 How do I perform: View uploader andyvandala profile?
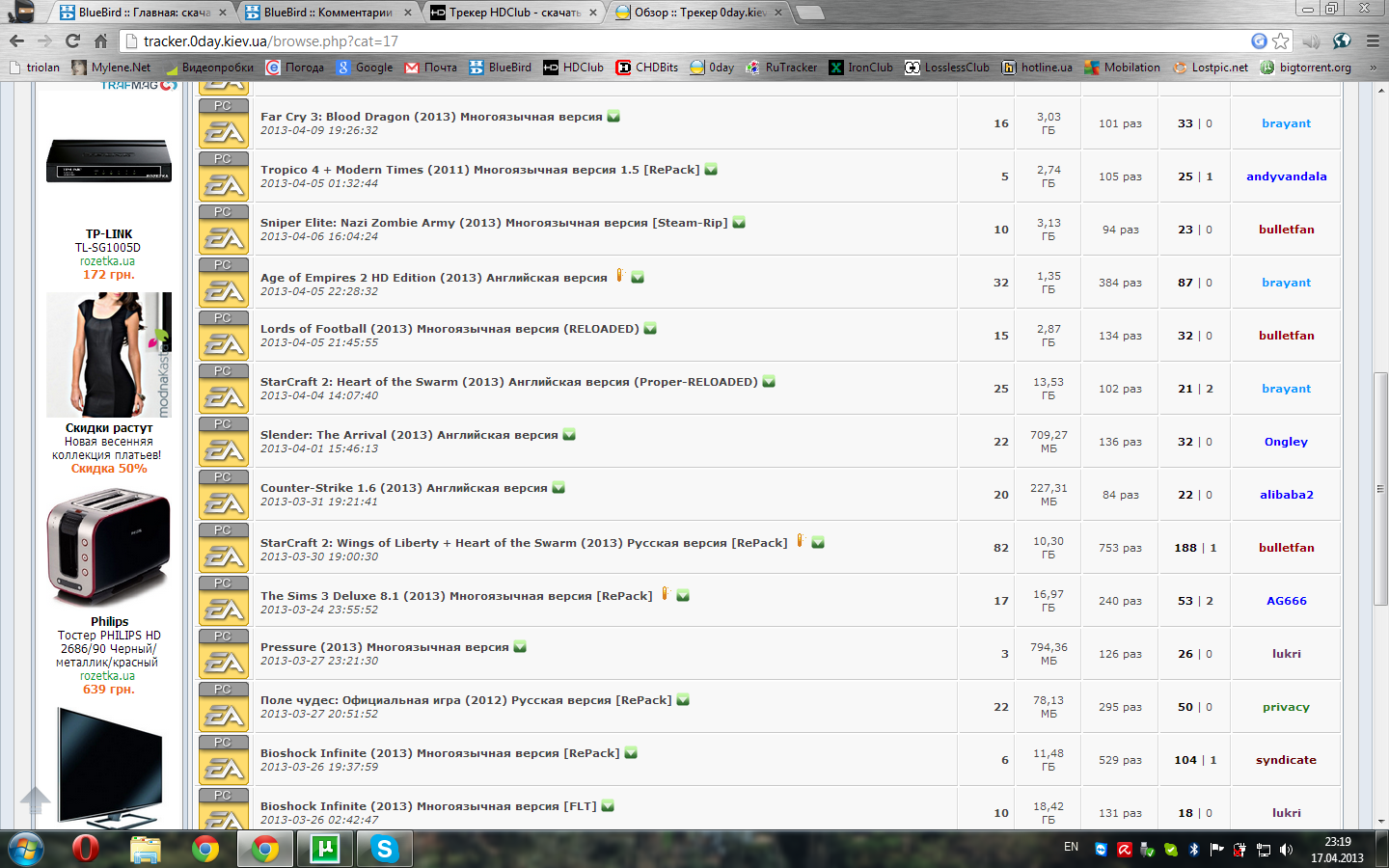pyautogui.click(x=1286, y=176)
